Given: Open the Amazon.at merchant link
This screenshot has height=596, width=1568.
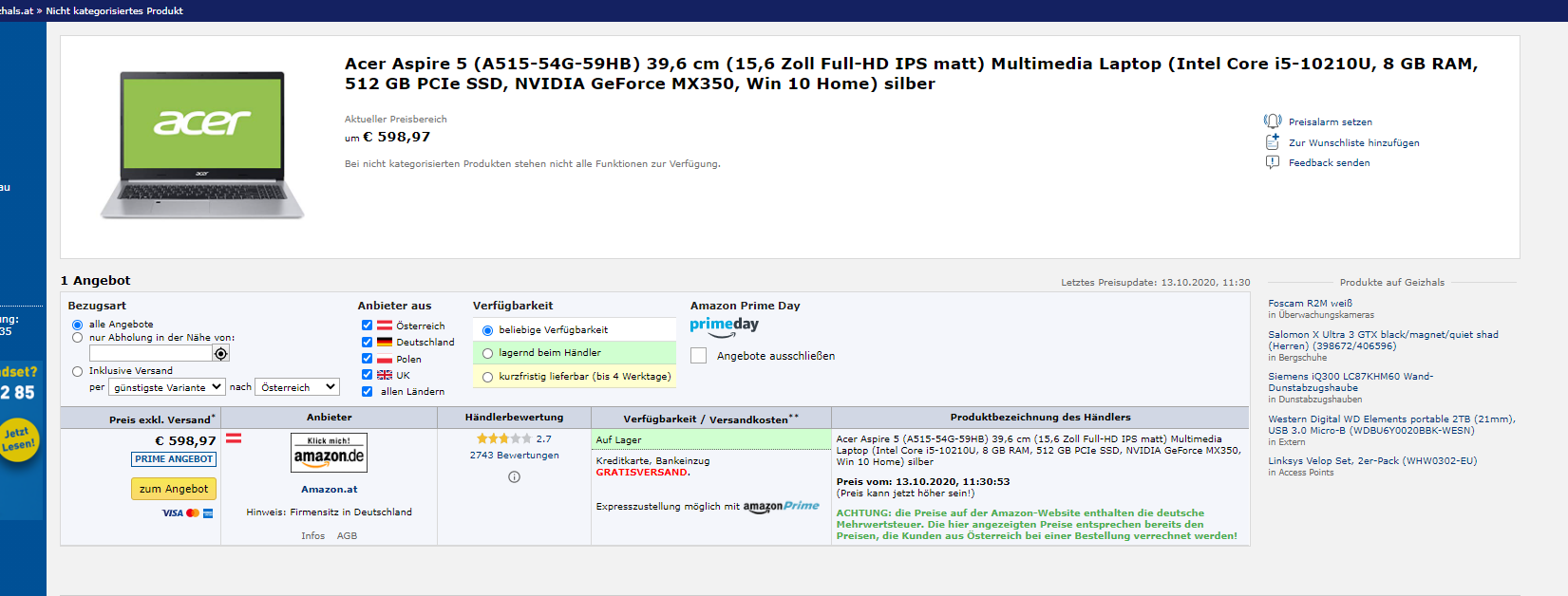Looking at the screenshot, I should click(330, 490).
